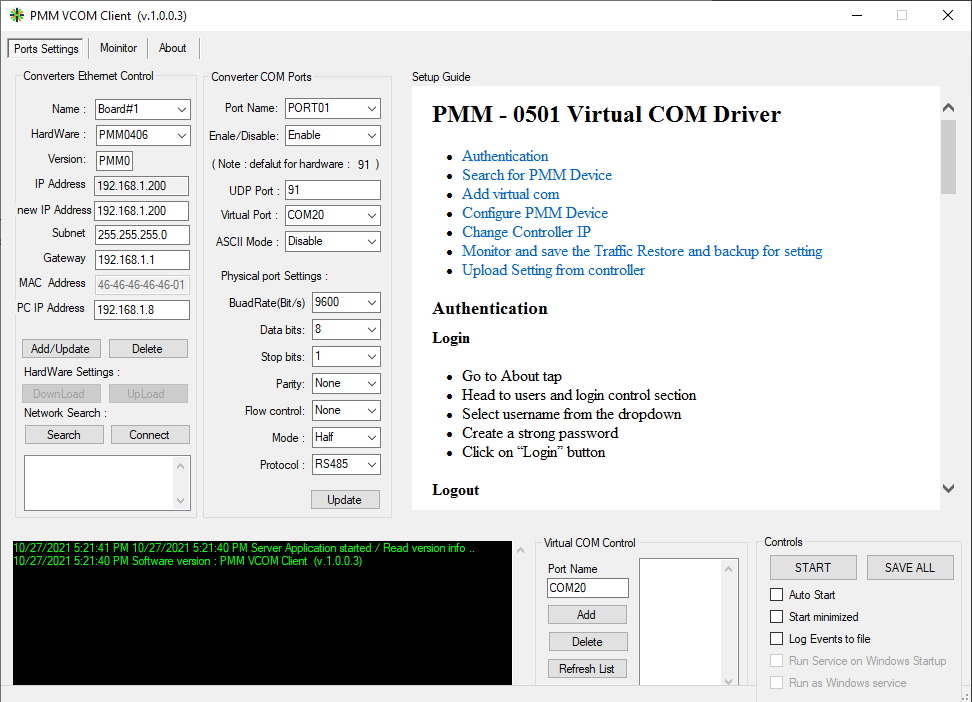Click the Network Search button
Screen dimensions: 972x702
pyautogui.click(x=64, y=435)
